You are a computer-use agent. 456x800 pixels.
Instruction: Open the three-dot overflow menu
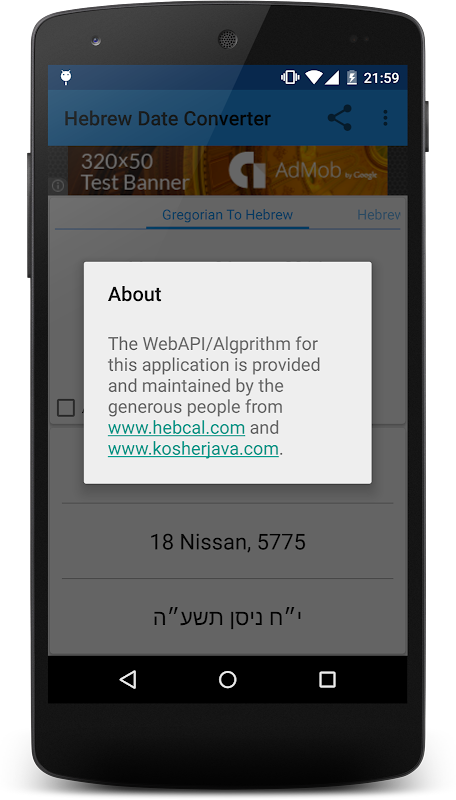pyautogui.click(x=386, y=118)
